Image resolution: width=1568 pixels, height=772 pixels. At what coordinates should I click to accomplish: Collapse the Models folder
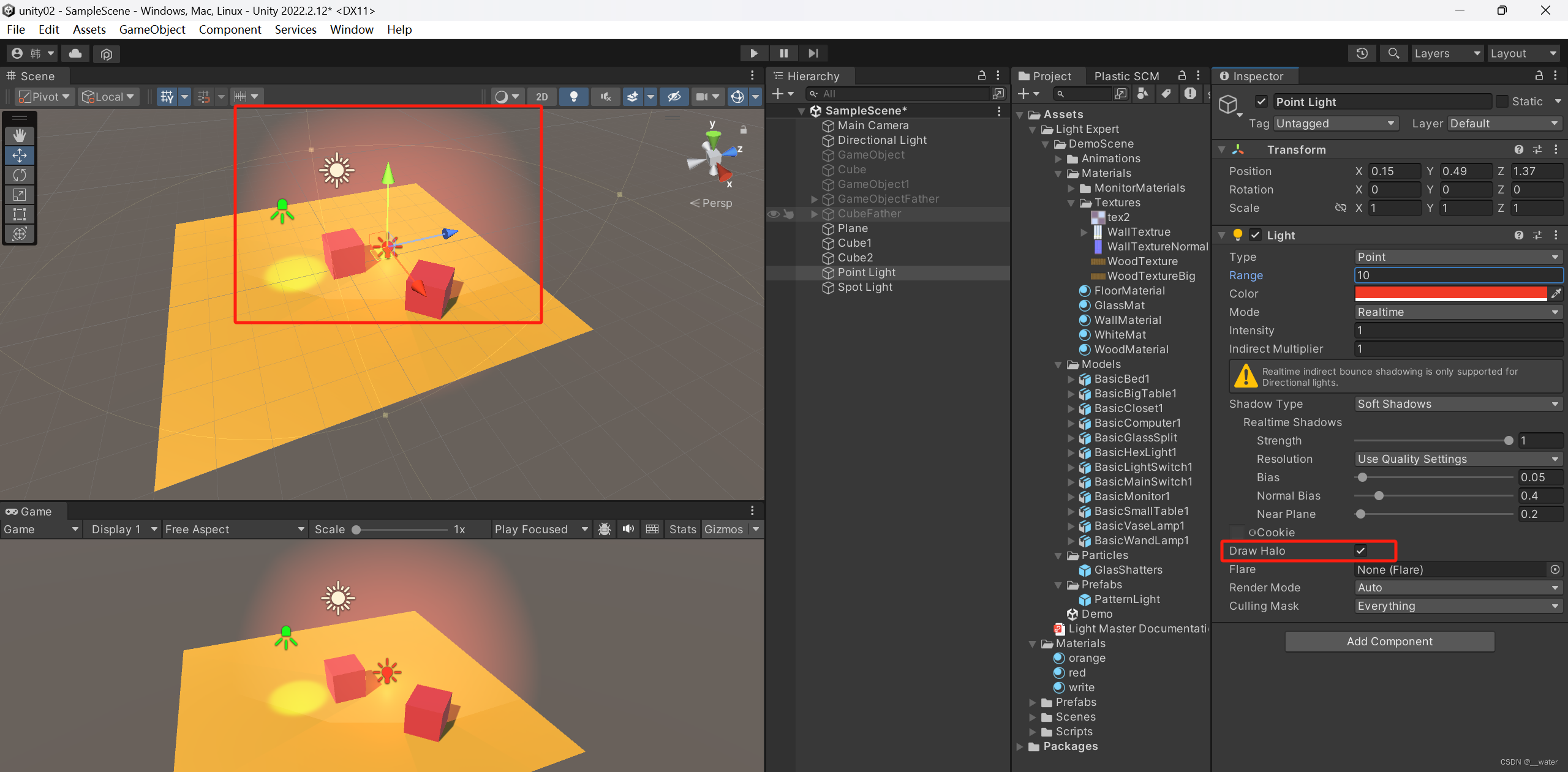click(x=1058, y=365)
